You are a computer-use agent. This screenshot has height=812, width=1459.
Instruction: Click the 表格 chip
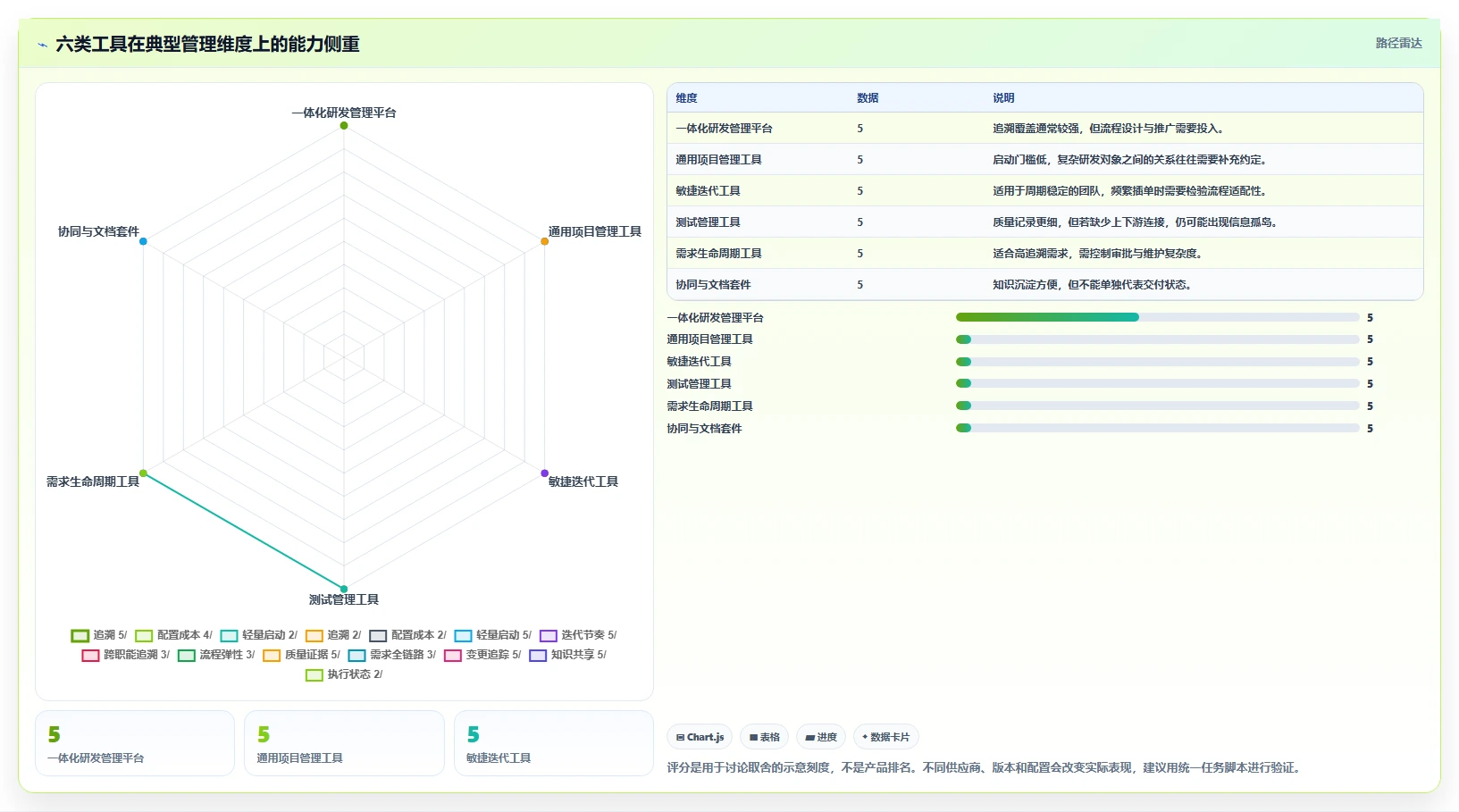coord(764,737)
